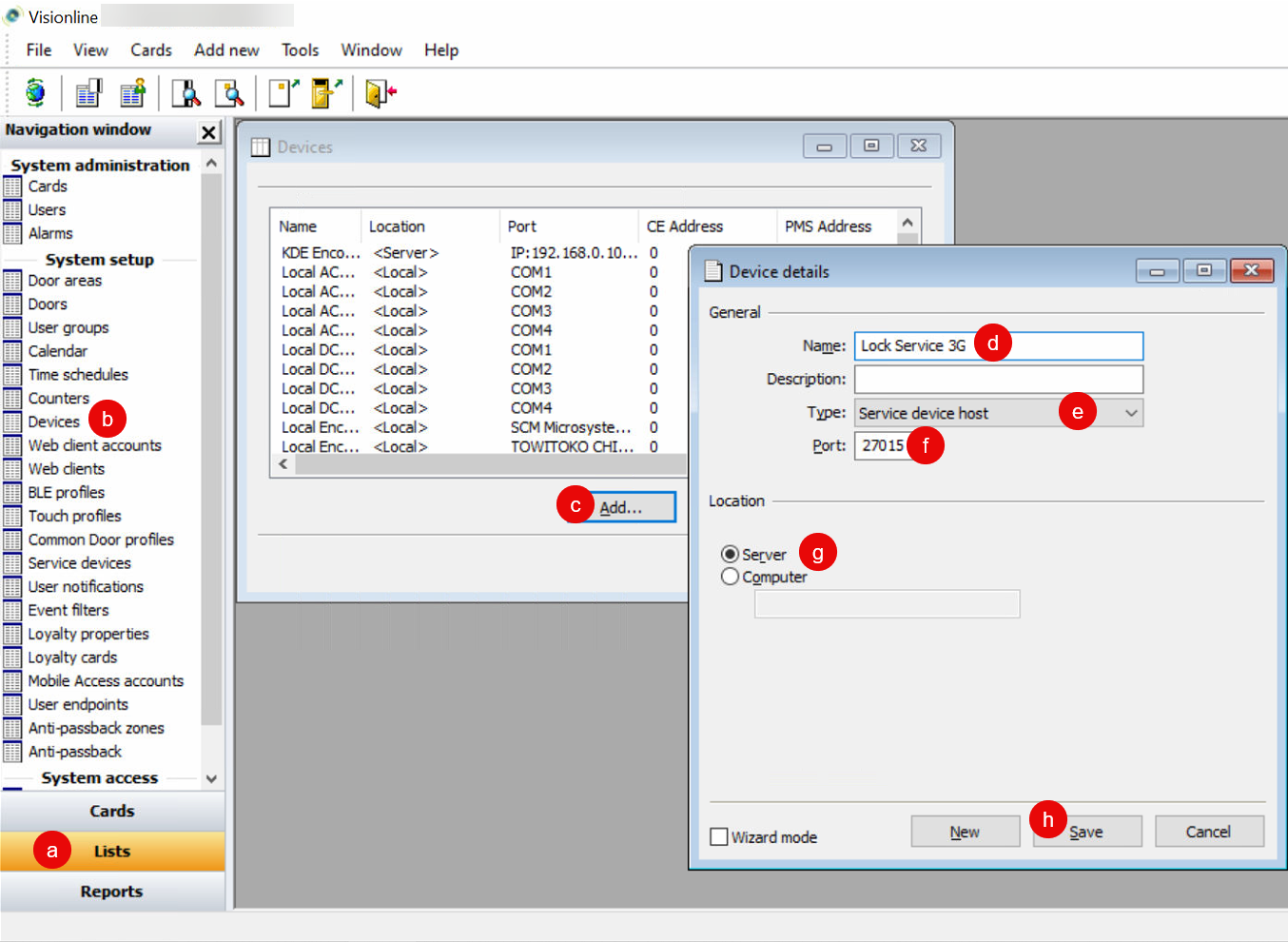Viewport: 1288px width, 942px height.
Task: Click the yellow door check-out toolbar icon
Action: tap(325, 92)
